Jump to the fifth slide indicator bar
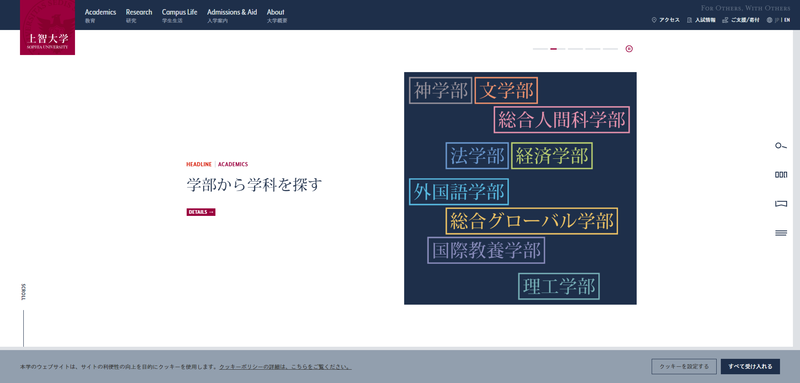The width and height of the screenshot is (800, 383). coord(610,49)
